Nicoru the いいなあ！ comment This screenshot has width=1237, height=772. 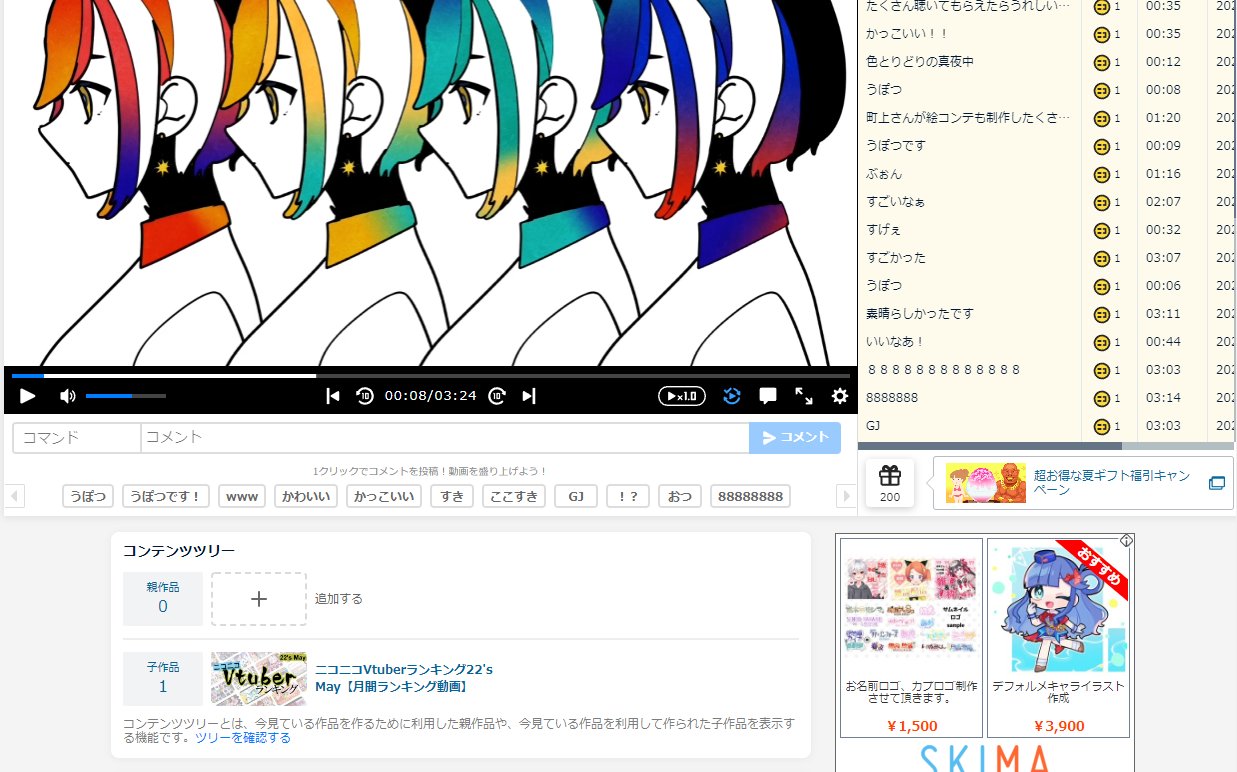[1101, 342]
